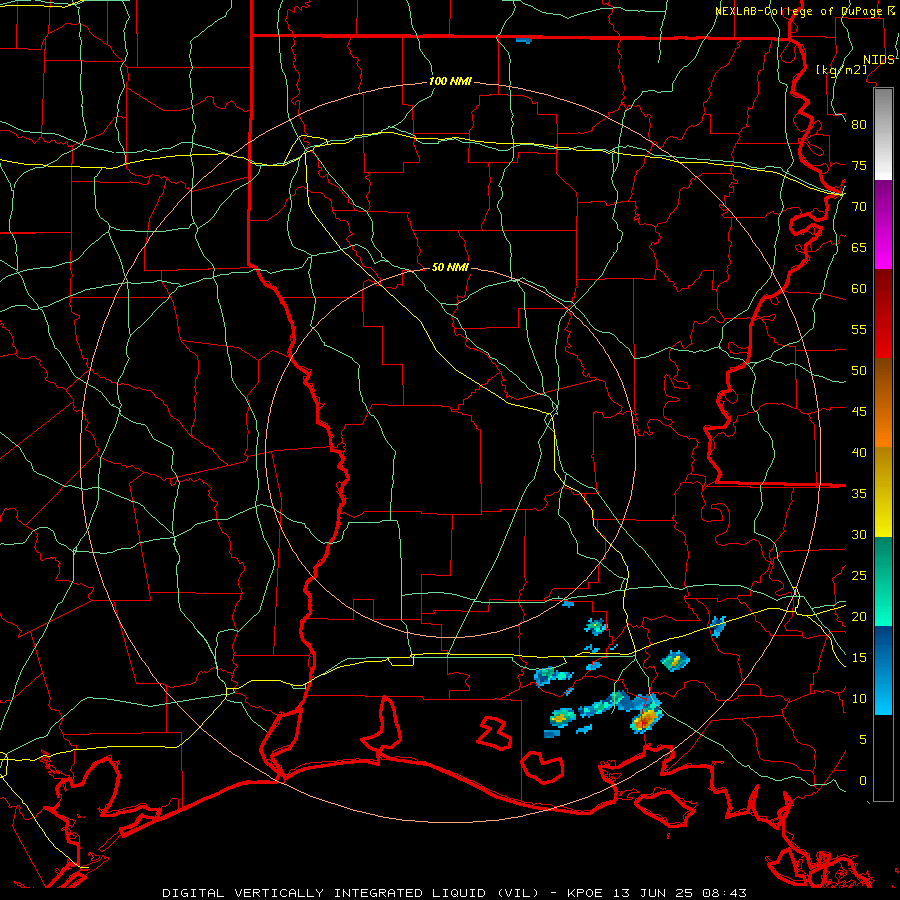Click the KPOE 13 JUN 25 08:43 timestamp
The image size is (900, 900).
657,893
